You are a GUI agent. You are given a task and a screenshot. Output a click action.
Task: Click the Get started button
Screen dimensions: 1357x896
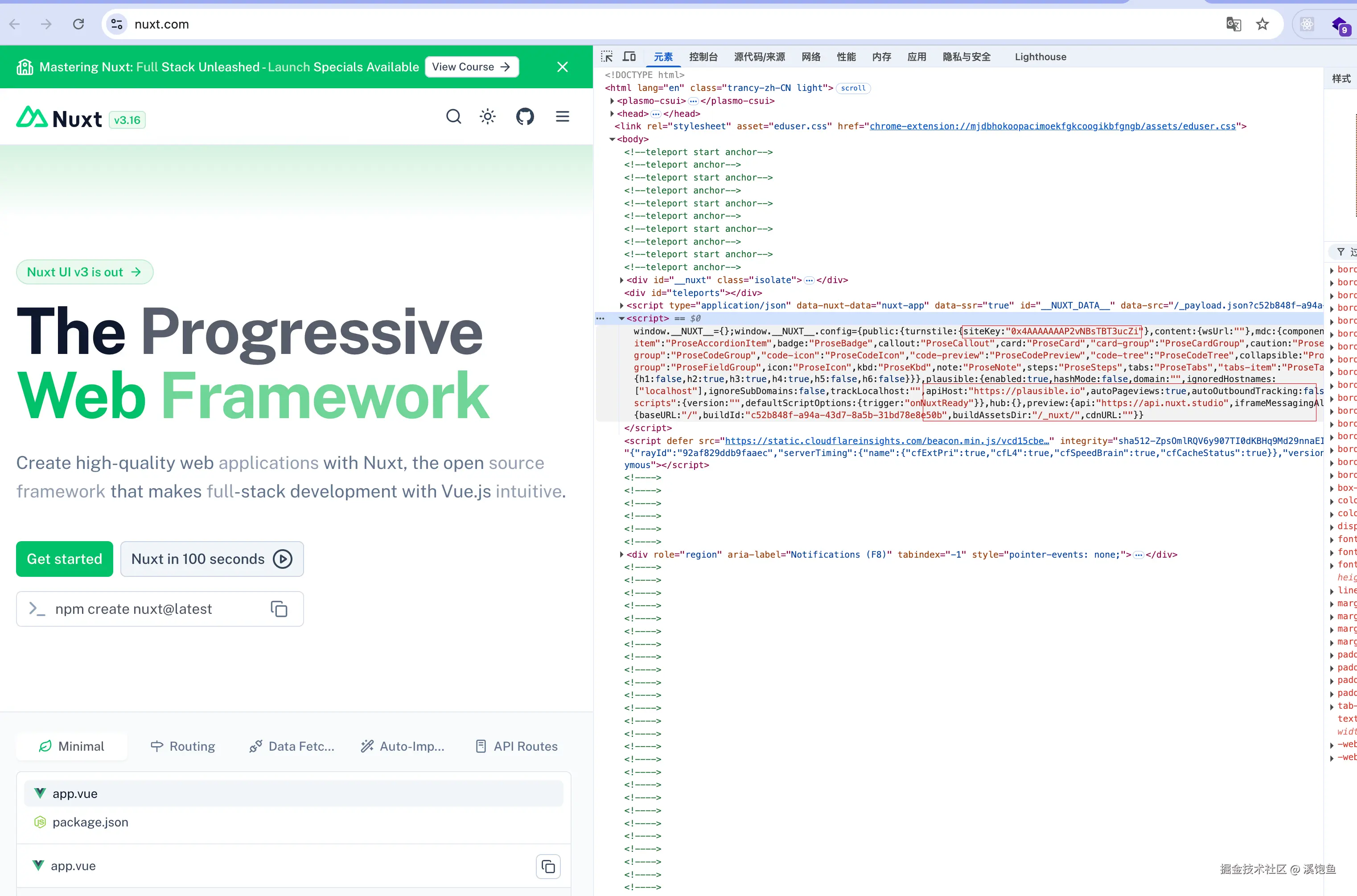coord(65,559)
